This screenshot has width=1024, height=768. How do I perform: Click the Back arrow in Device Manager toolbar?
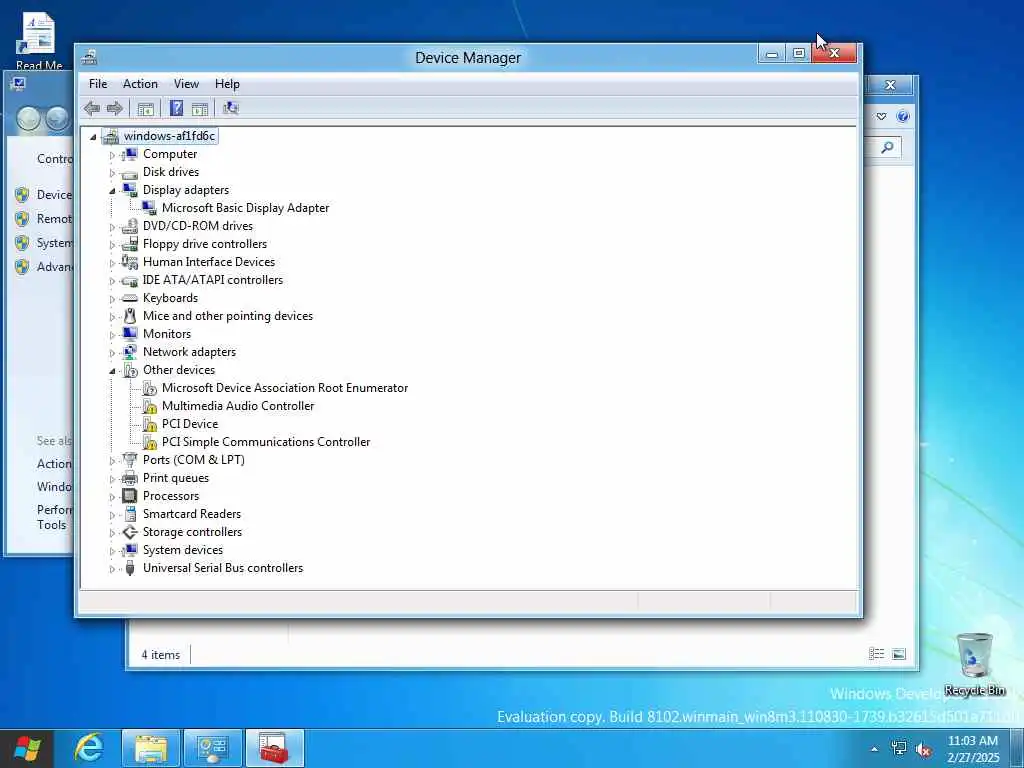(91, 108)
